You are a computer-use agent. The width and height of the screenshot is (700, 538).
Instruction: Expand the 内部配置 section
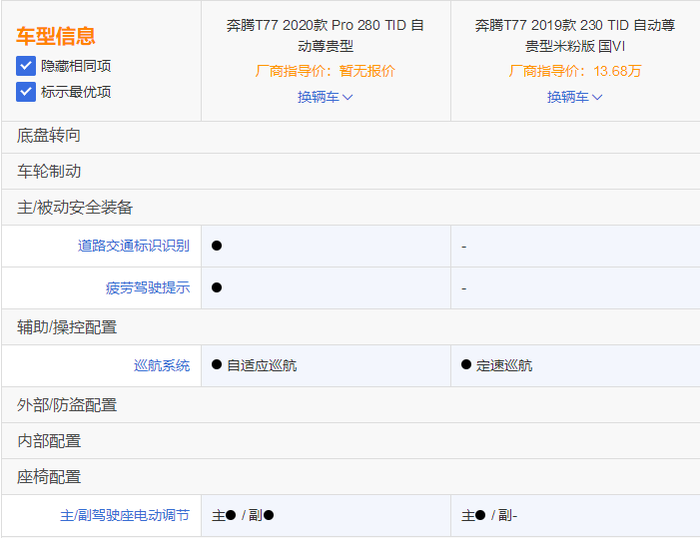pos(350,441)
